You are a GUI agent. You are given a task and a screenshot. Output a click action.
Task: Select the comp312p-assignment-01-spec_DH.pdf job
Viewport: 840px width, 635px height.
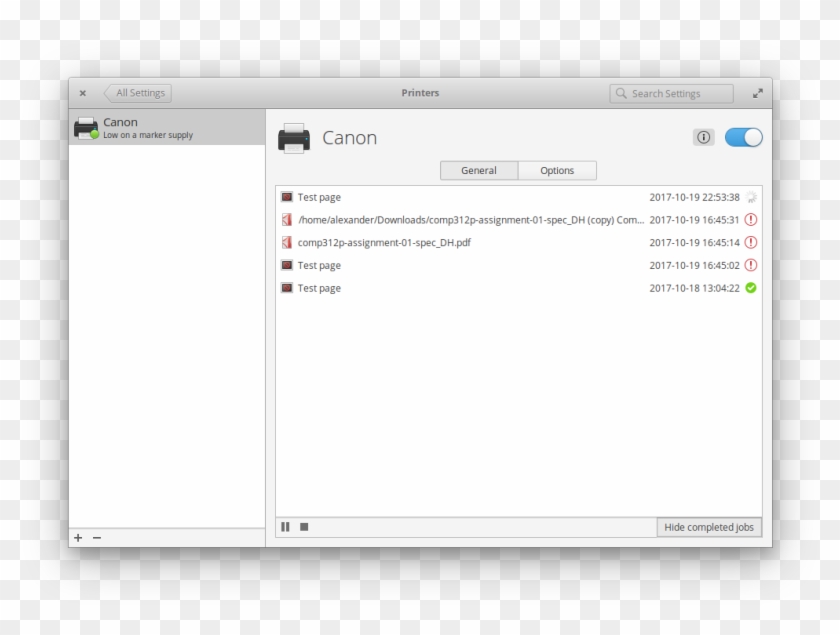click(519, 242)
